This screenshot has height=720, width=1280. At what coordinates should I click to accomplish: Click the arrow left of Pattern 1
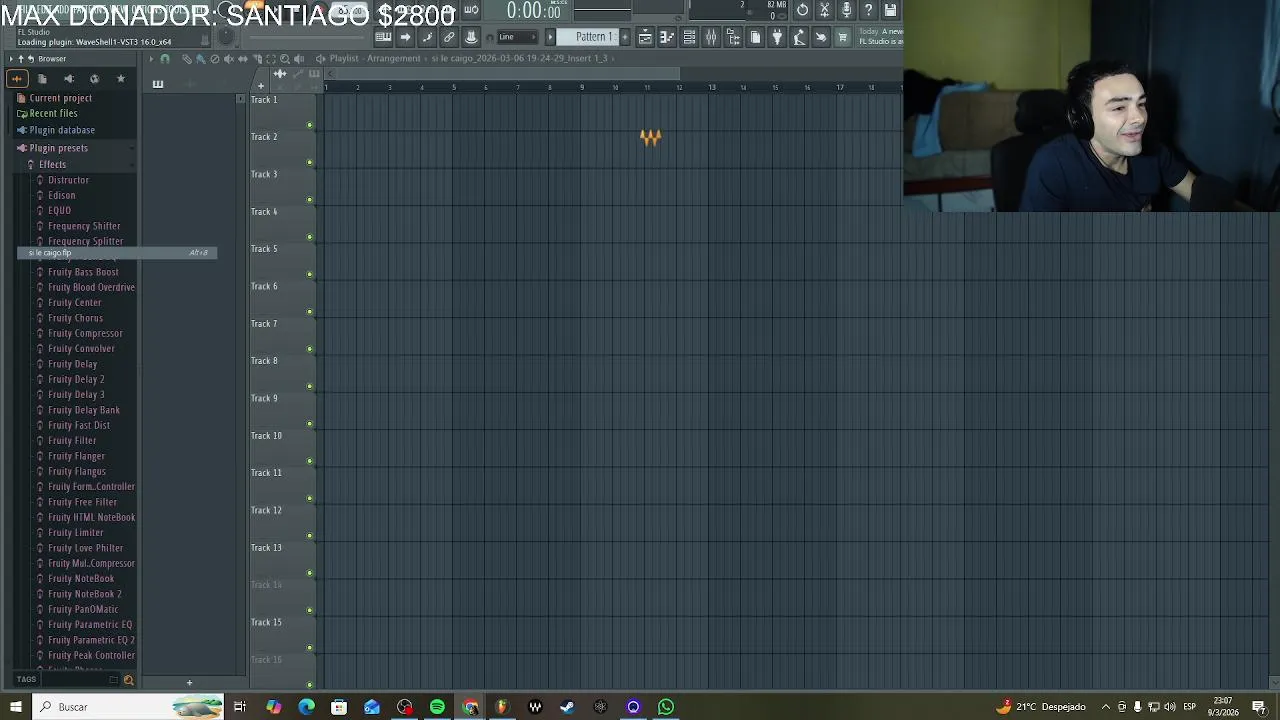[x=550, y=37]
